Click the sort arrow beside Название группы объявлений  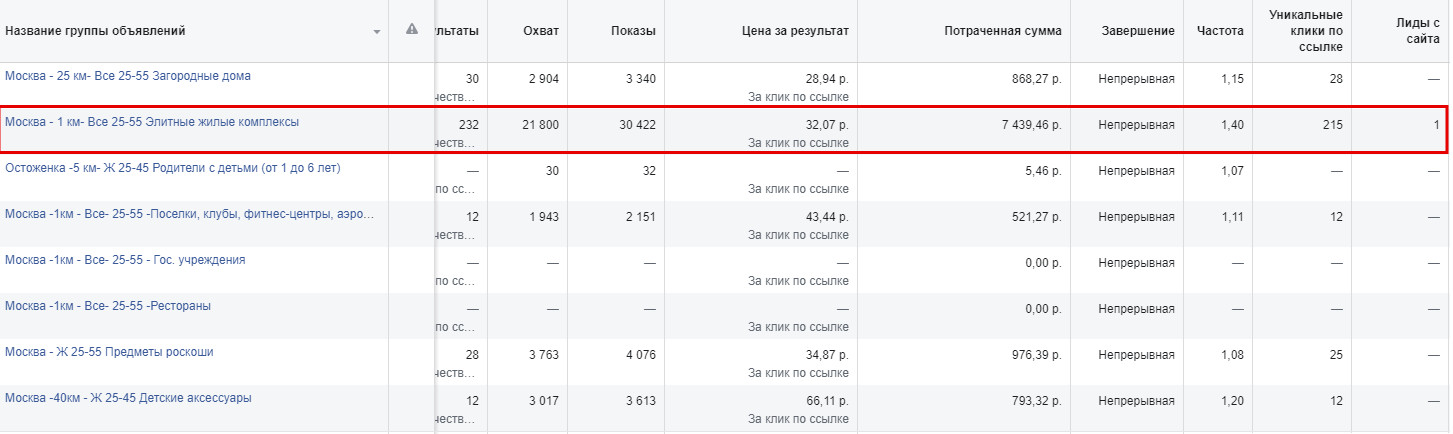tap(377, 32)
